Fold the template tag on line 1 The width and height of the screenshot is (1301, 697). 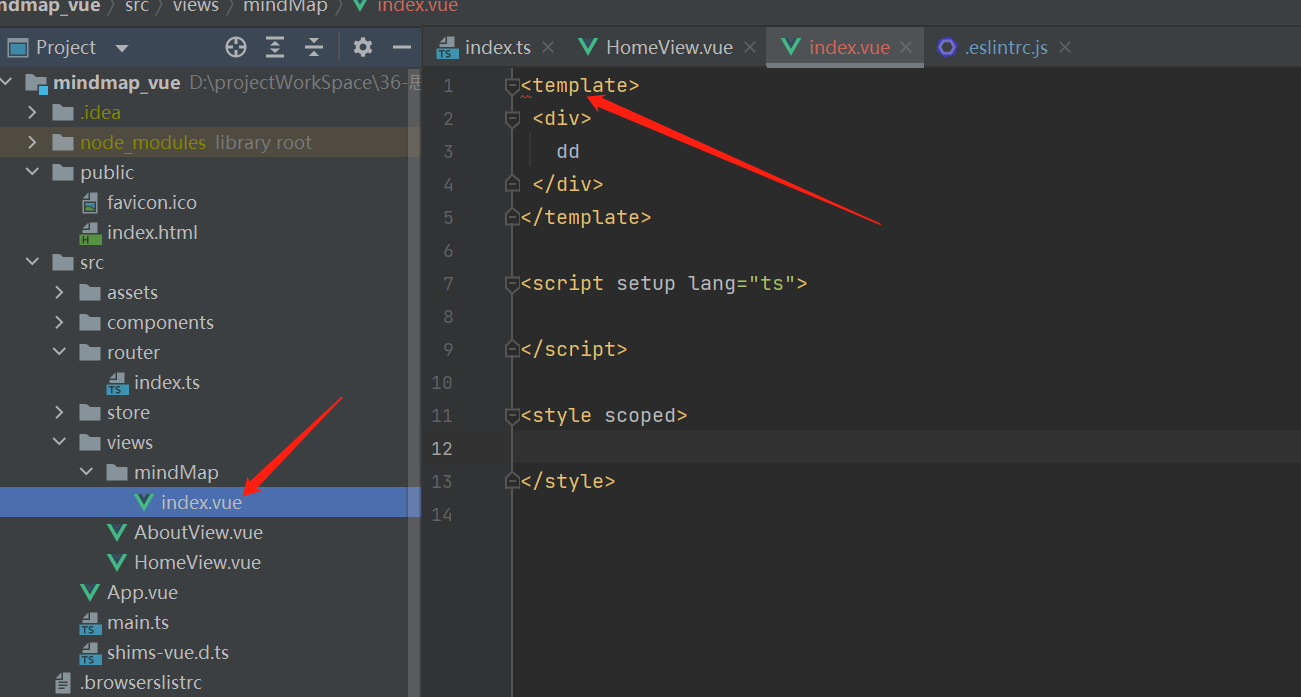[512, 86]
